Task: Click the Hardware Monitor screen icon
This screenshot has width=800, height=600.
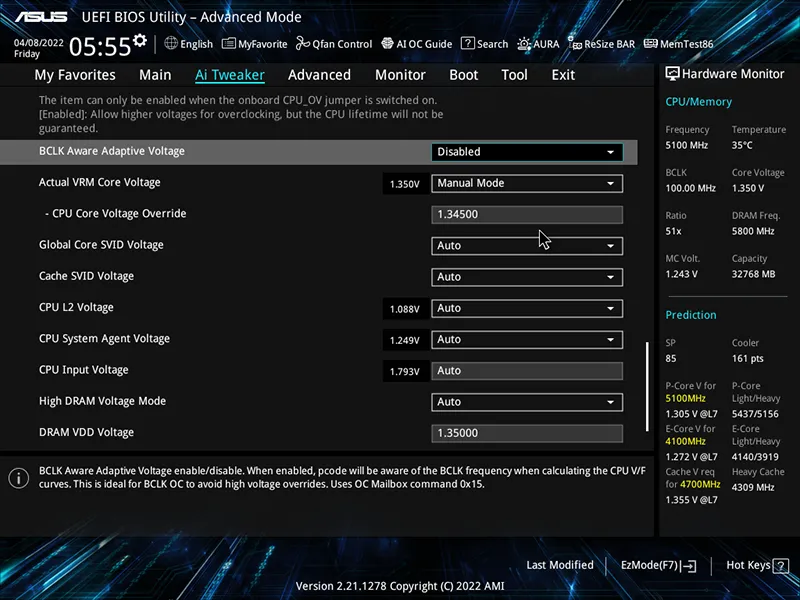Action: tap(672, 74)
